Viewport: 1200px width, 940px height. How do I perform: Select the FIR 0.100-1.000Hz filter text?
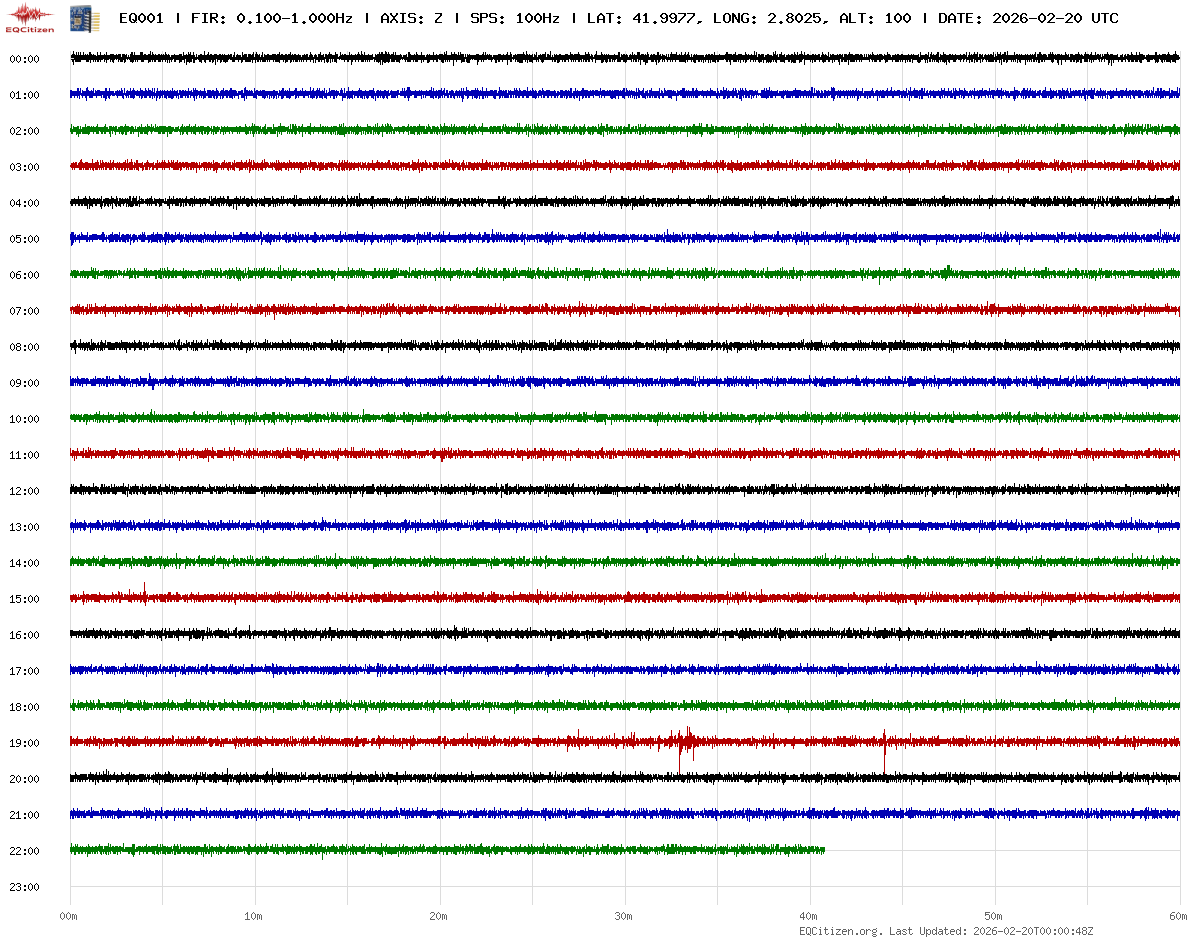(x=271, y=18)
